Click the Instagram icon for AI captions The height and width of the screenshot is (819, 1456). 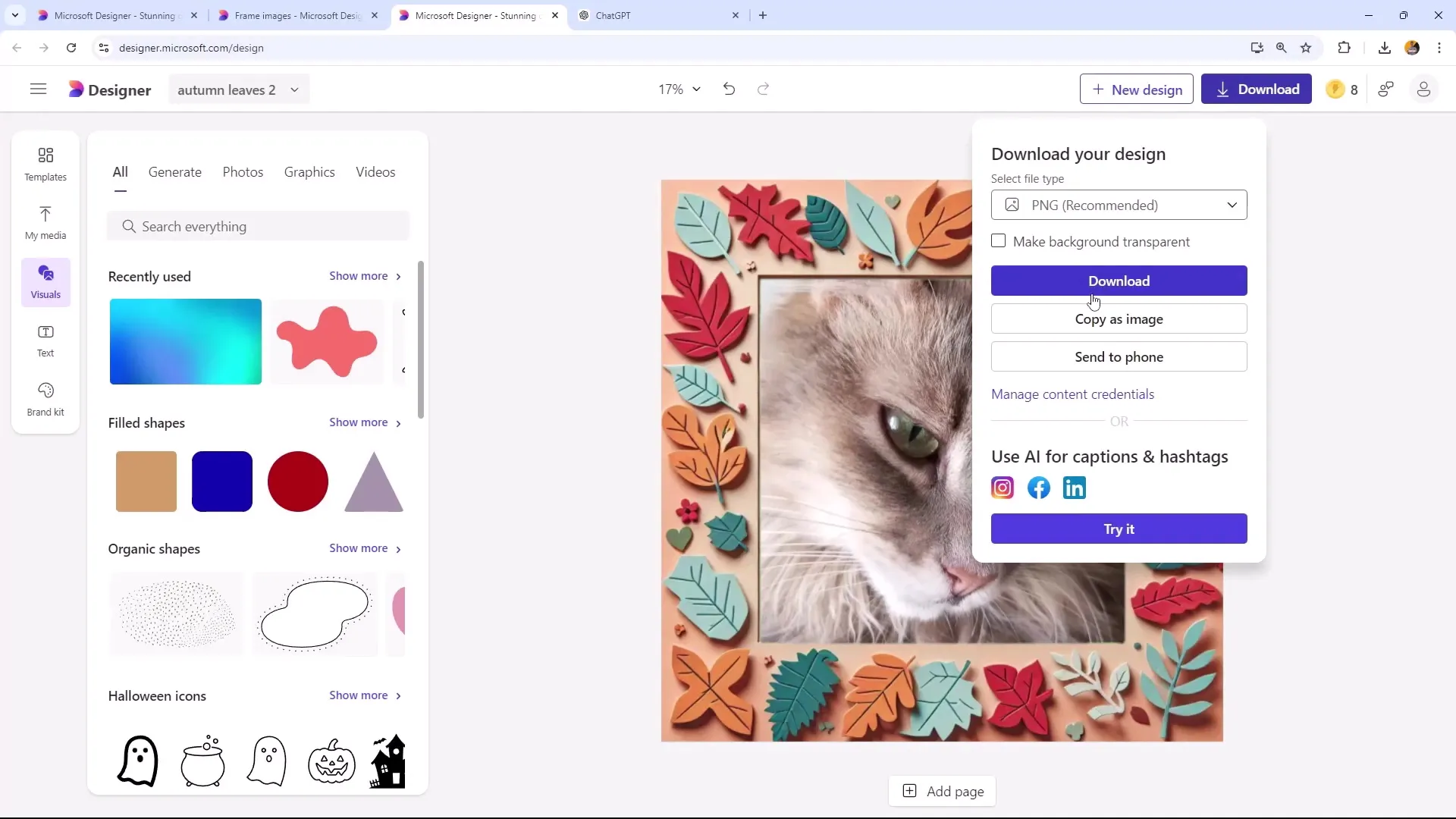point(1003,487)
